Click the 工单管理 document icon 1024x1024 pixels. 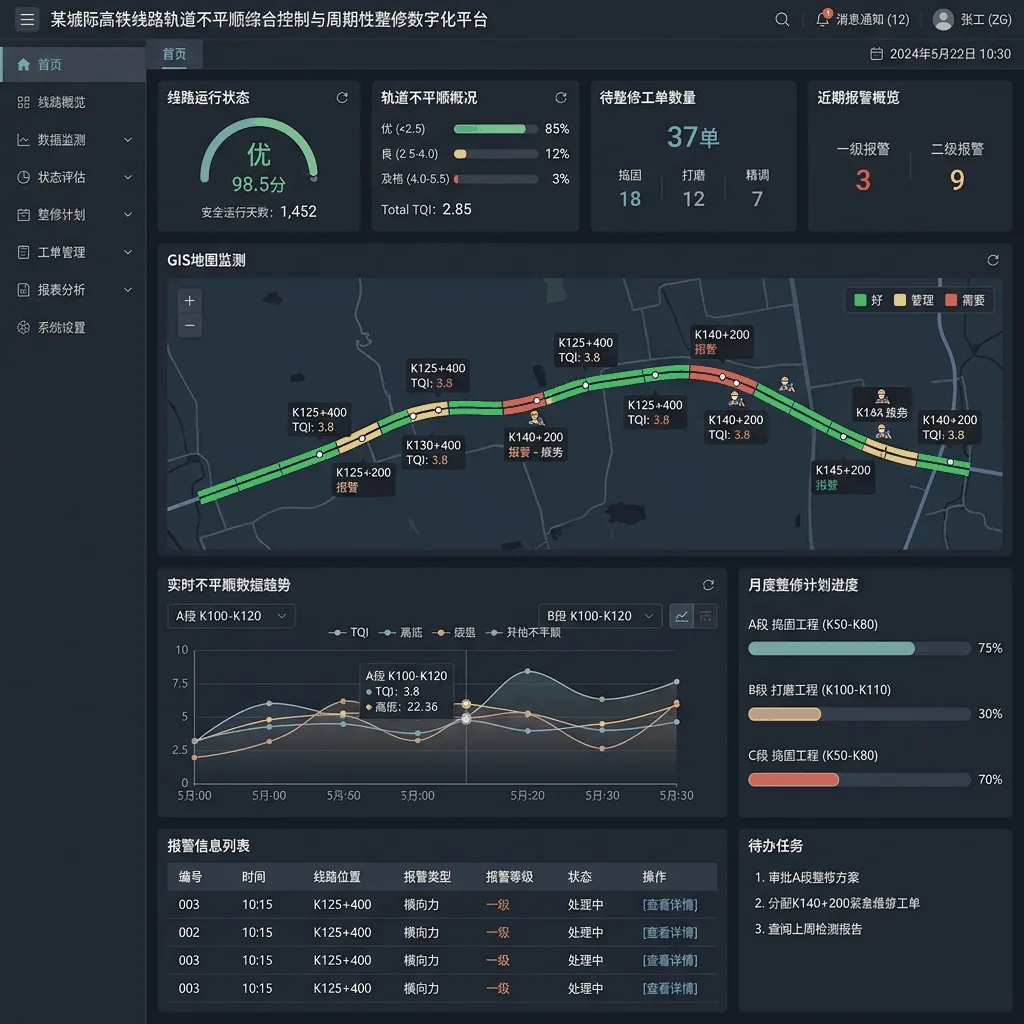pos(24,252)
